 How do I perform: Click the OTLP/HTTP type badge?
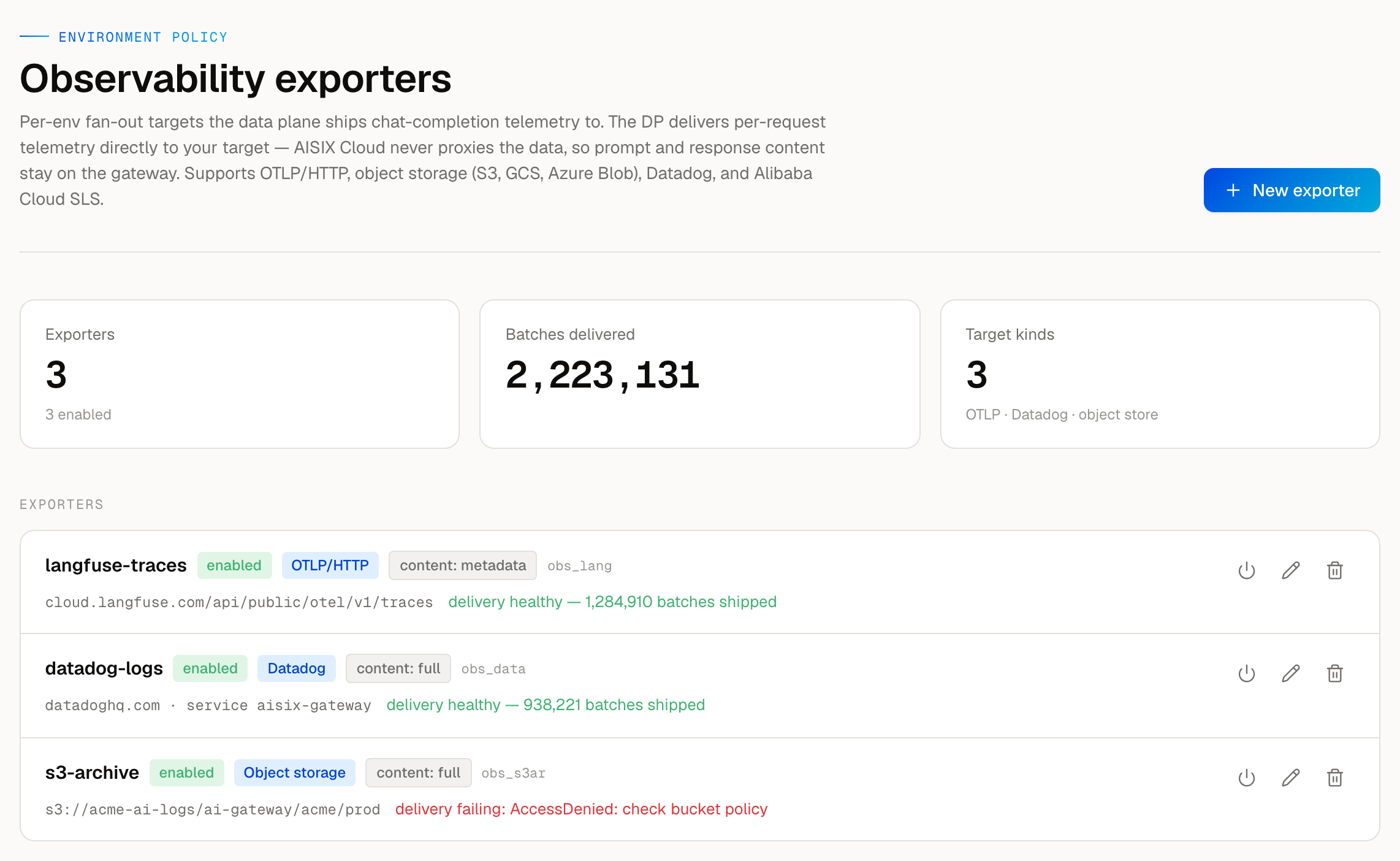(x=330, y=565)
